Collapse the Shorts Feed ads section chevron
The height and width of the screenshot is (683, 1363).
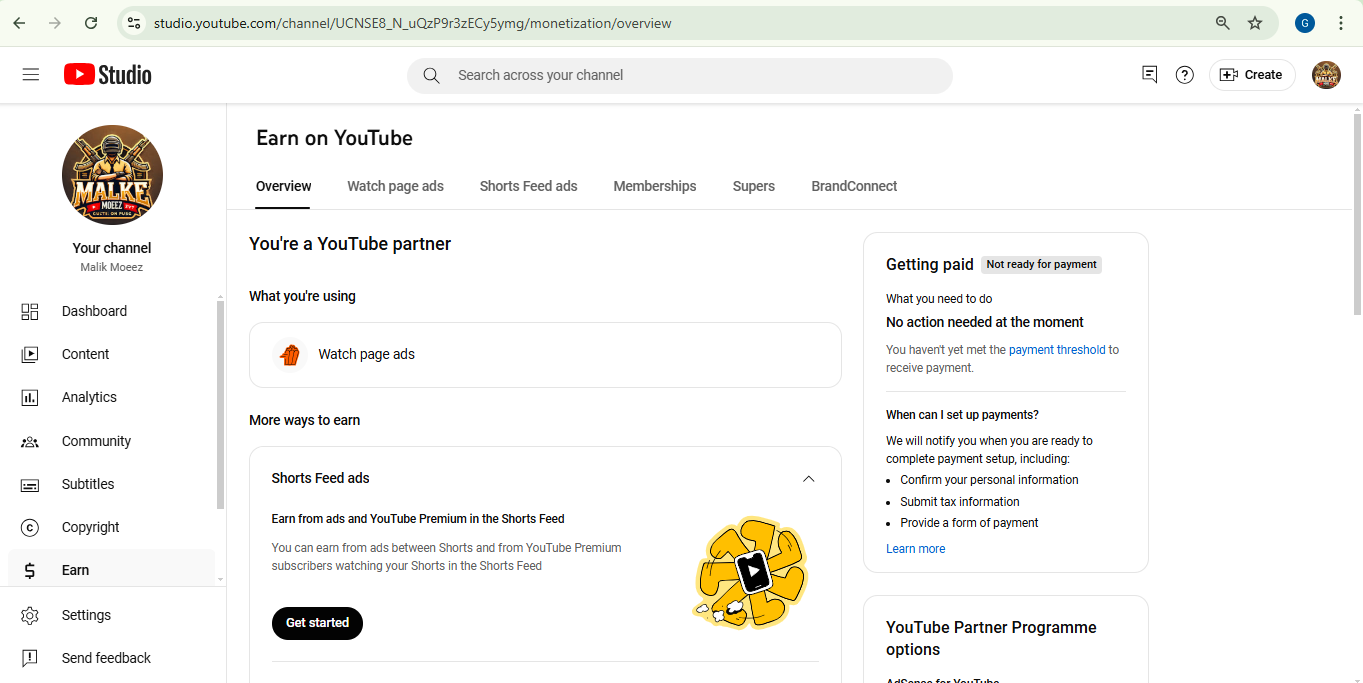click(809, 479)
